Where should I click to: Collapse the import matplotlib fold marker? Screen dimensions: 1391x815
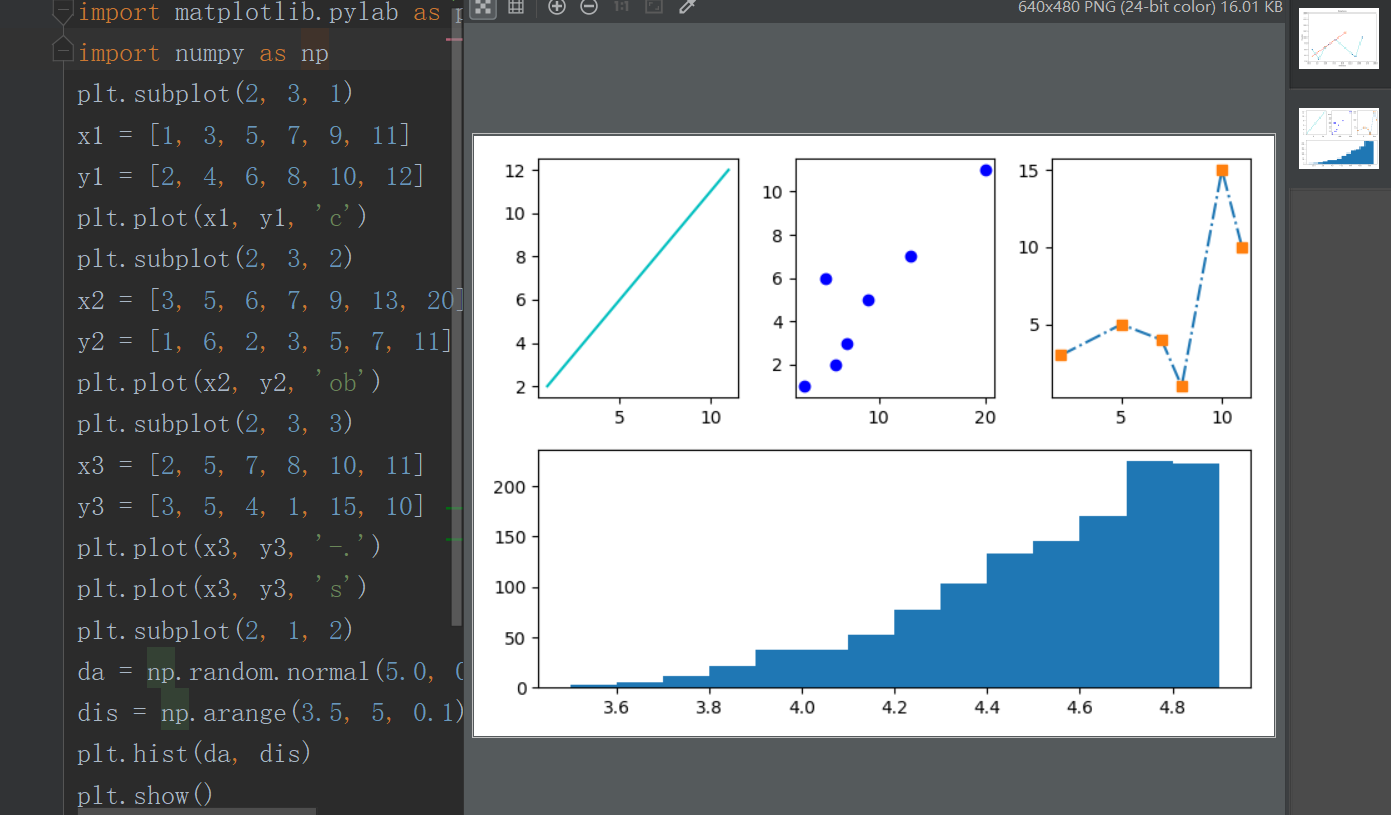coord(64,12)
